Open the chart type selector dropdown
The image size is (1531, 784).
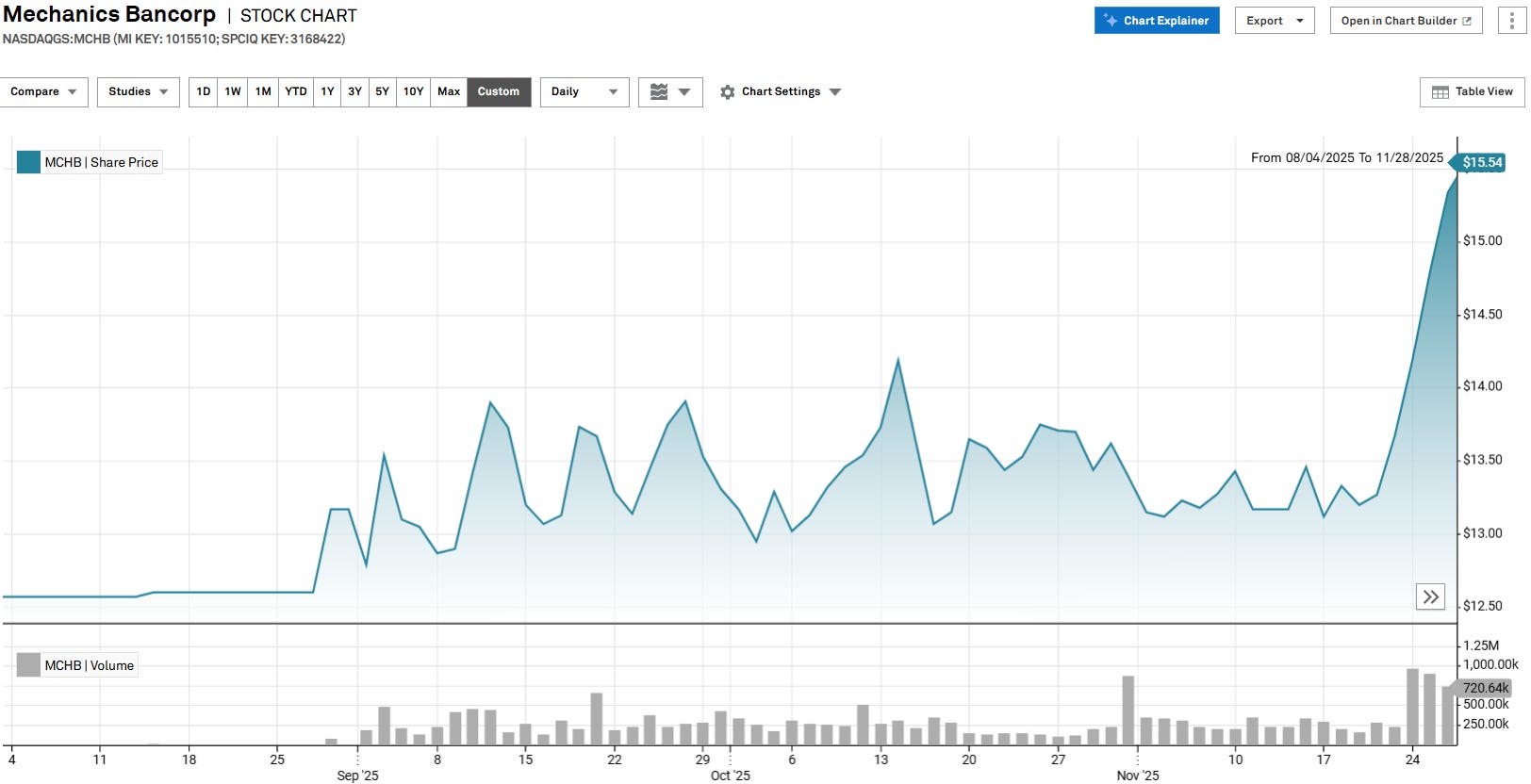pos(670,91)
